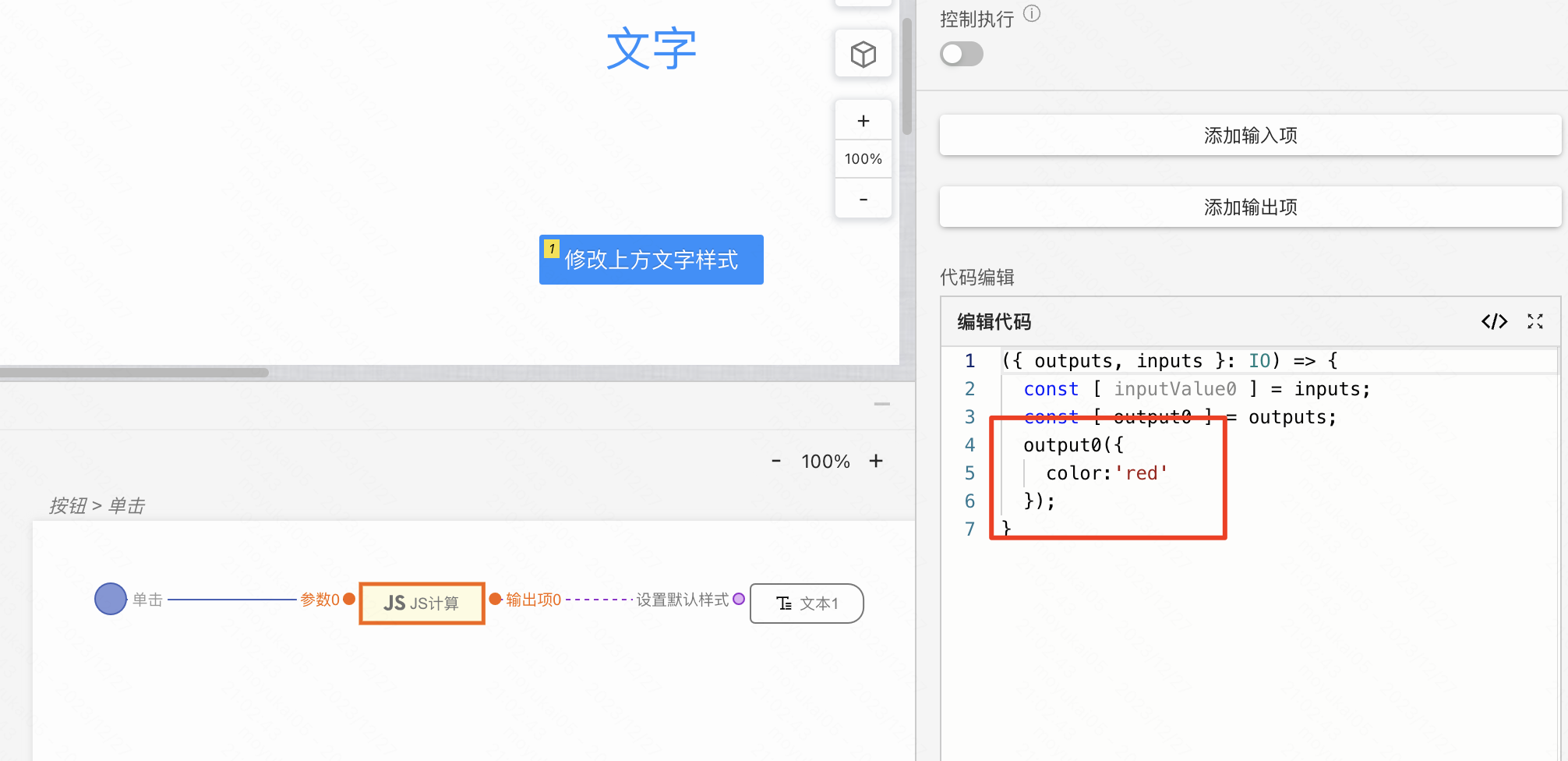Click the 设置默认样式 input port
The image size is (1568, 761).
coord(739,599)
